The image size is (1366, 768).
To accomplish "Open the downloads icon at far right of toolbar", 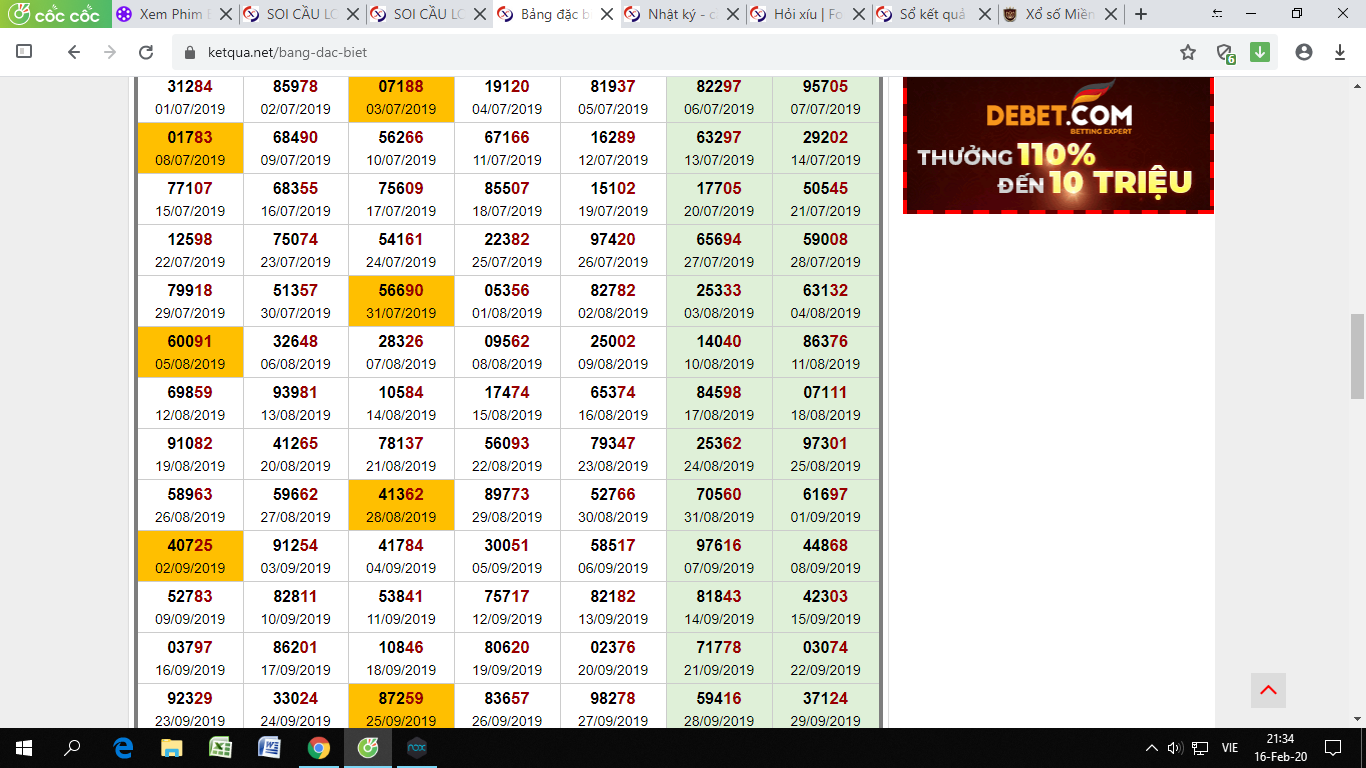I will pos(1340,53).
